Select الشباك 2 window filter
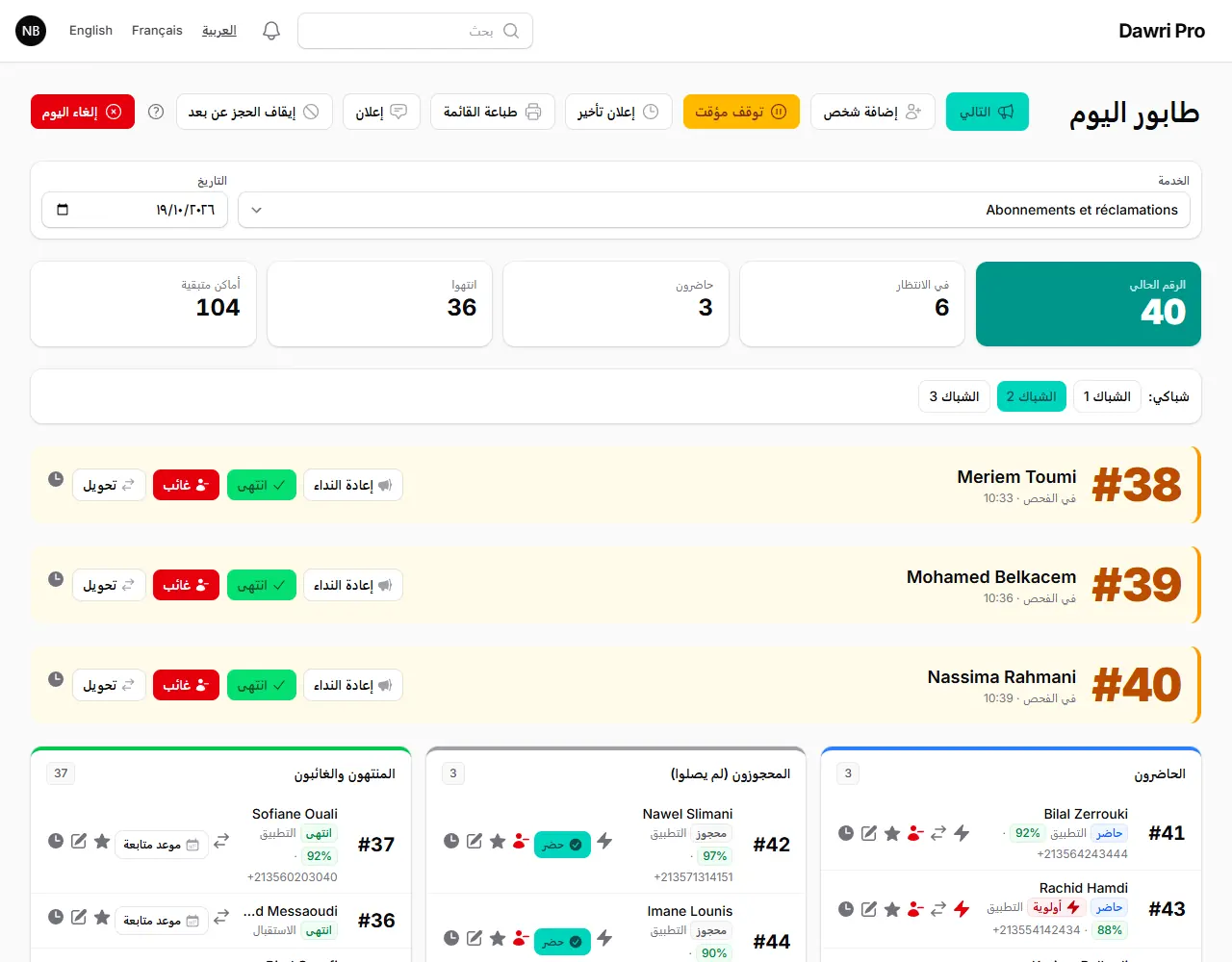1232x962 pixels. 1031,396
